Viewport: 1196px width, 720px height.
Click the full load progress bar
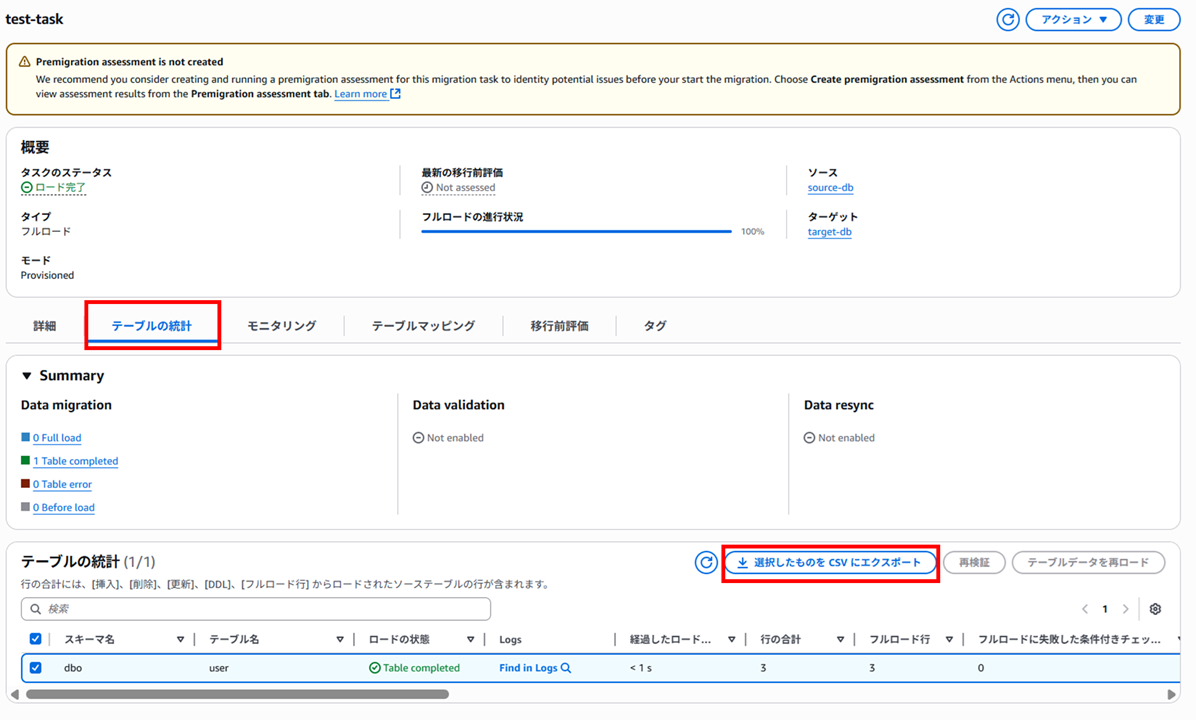pyautogui.click(x=577, y=231)
